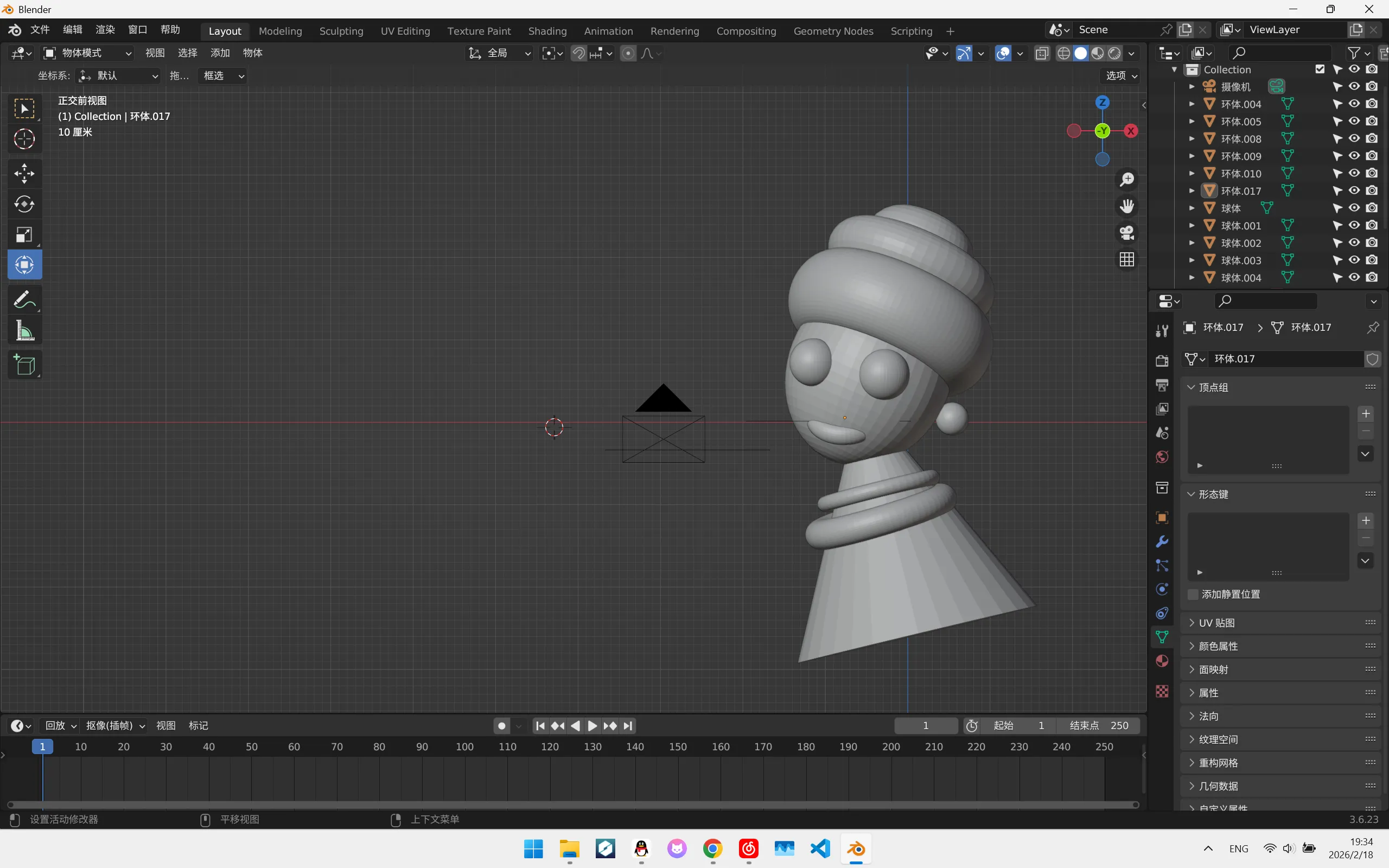Switch to the Sculpting workspace tab
This screenshot has height=868, width=1389.
(341, 31)
